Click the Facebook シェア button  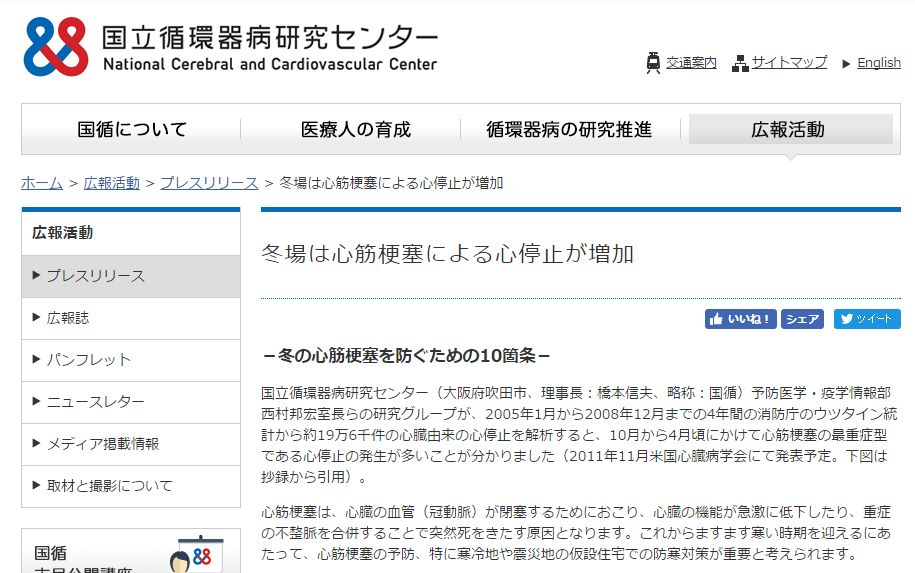(802, 319)
